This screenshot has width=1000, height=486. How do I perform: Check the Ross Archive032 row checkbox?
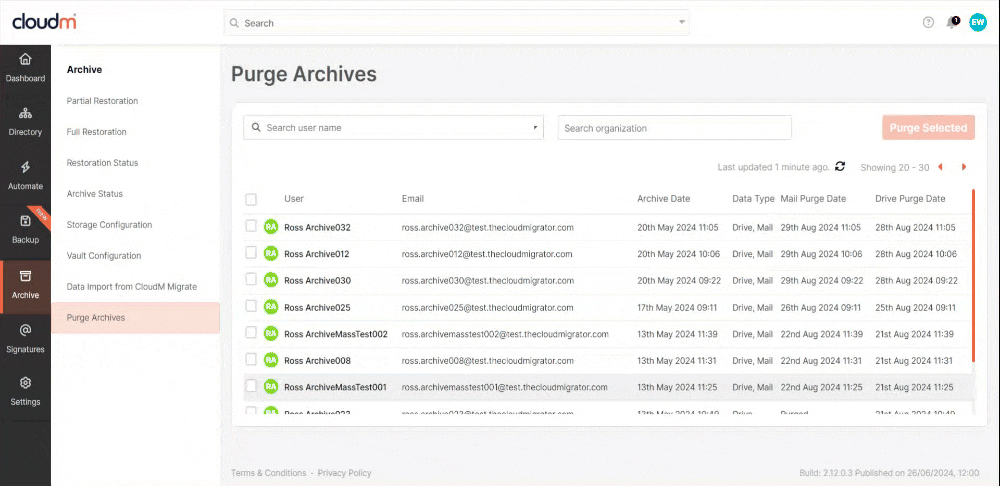(251, 226)
